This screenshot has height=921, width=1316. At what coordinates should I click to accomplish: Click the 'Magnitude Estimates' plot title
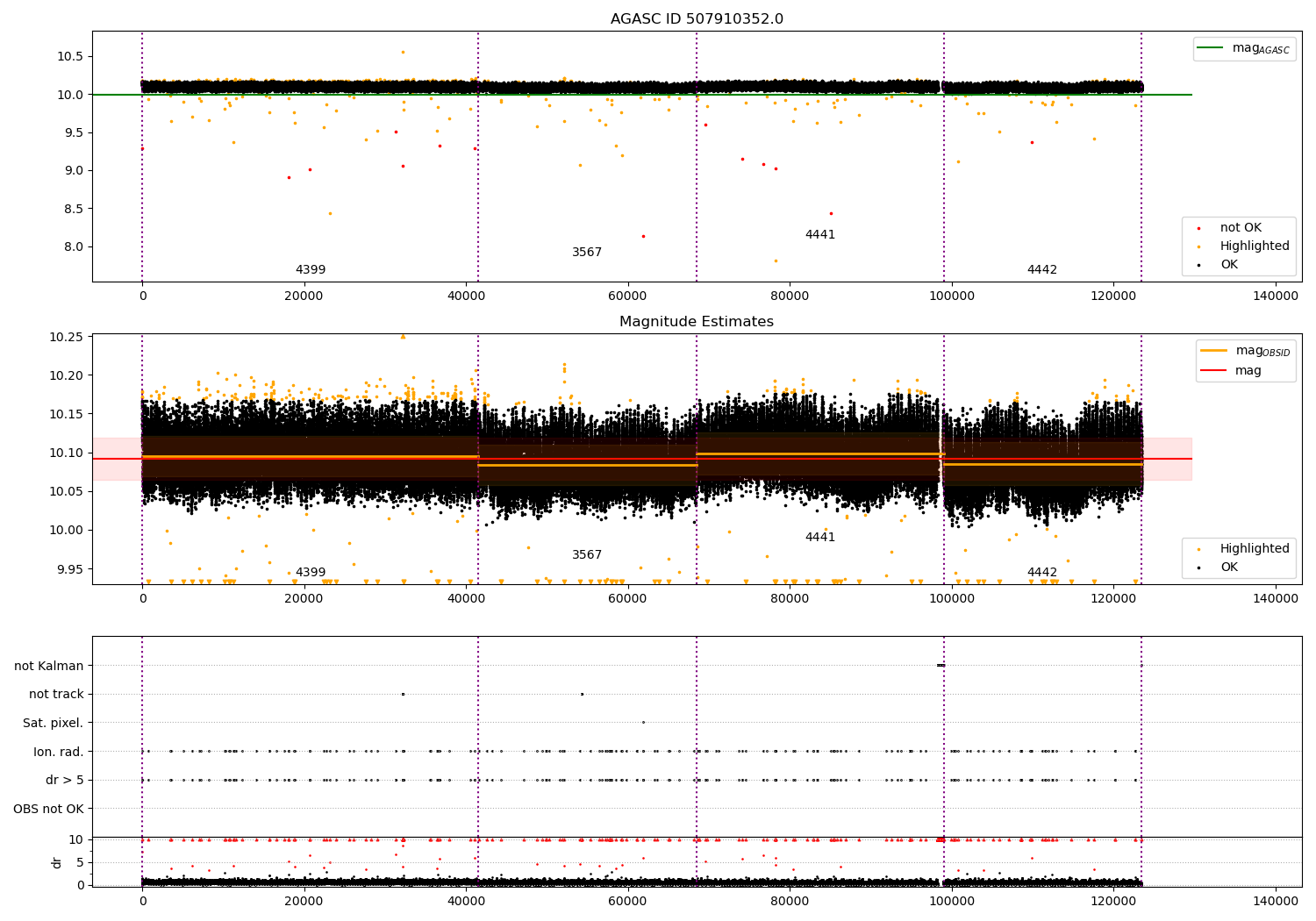click(697, 322)
